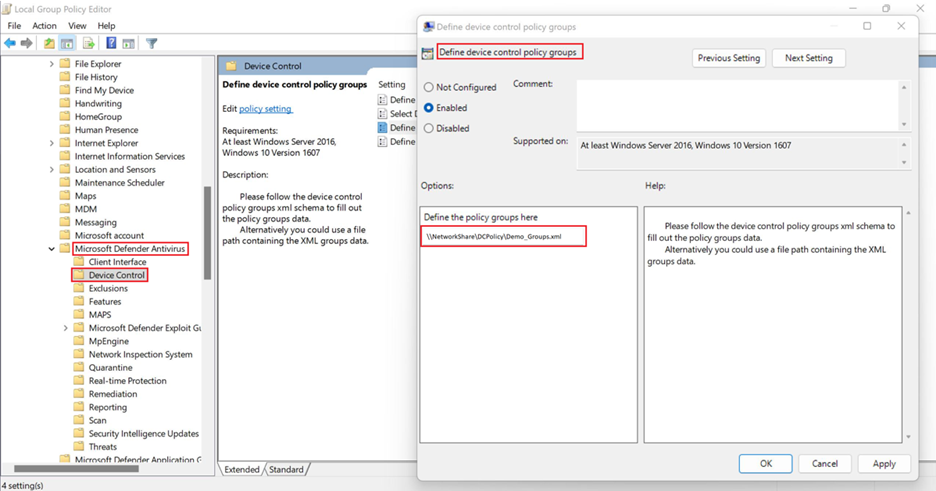Image resolution: width=936 pixels, height=491 pixels.
Task: Click the Export List toolbar icon
Action: click(89, 43)
